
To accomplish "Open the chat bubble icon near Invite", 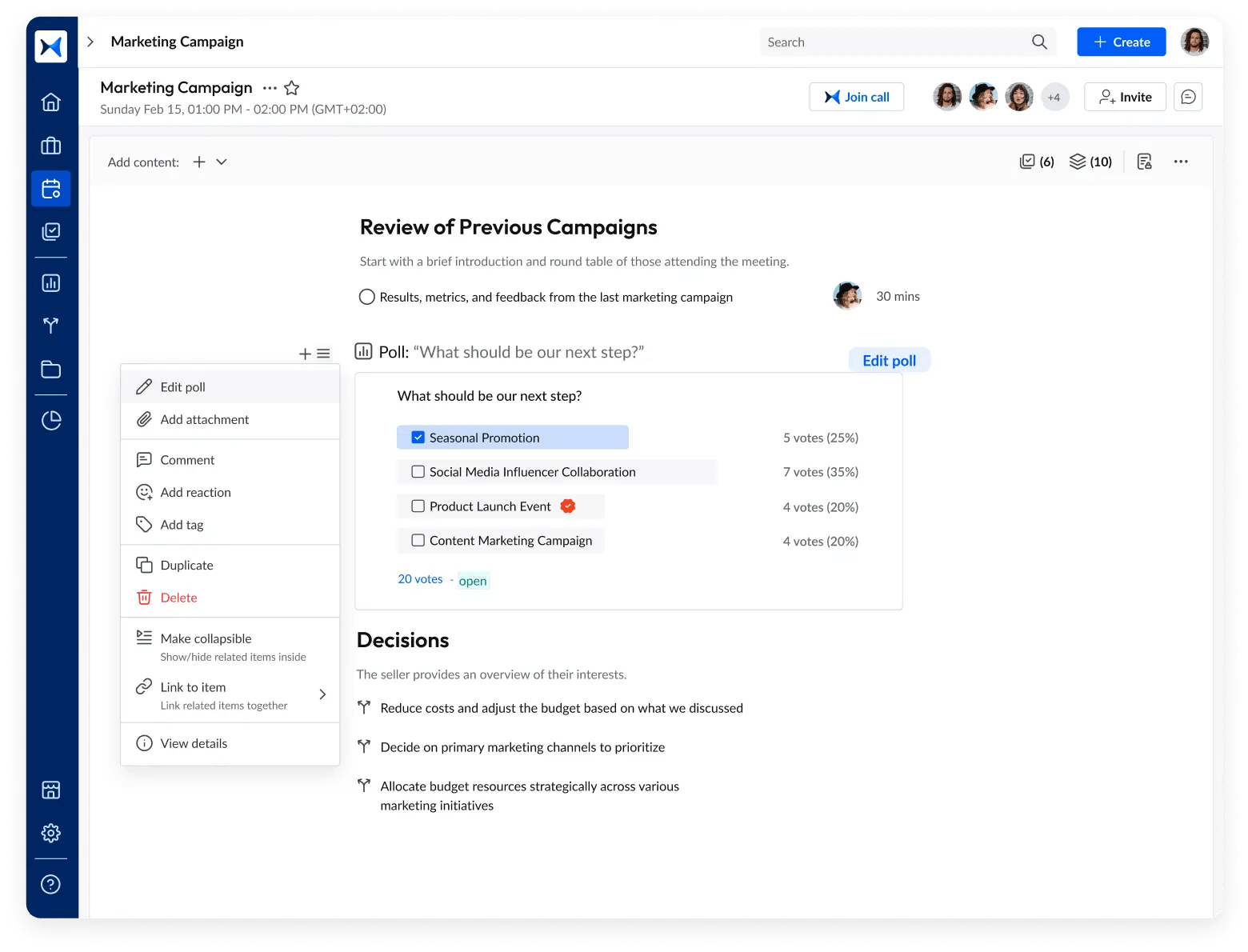I will click(1188, 97).
